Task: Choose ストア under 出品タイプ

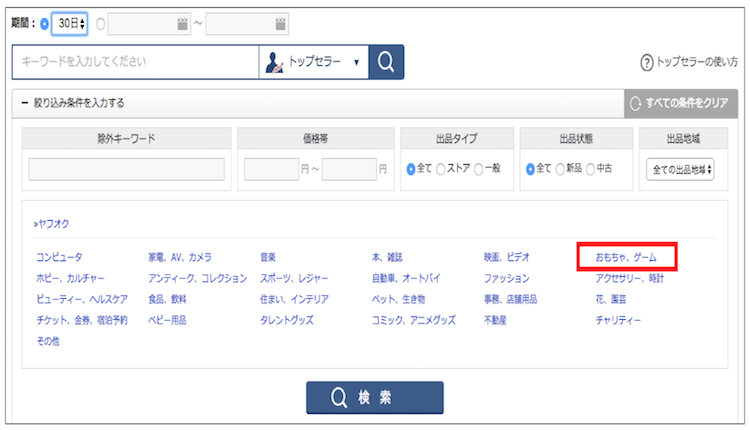Action: pyautogui.click(x=440, y=170)
